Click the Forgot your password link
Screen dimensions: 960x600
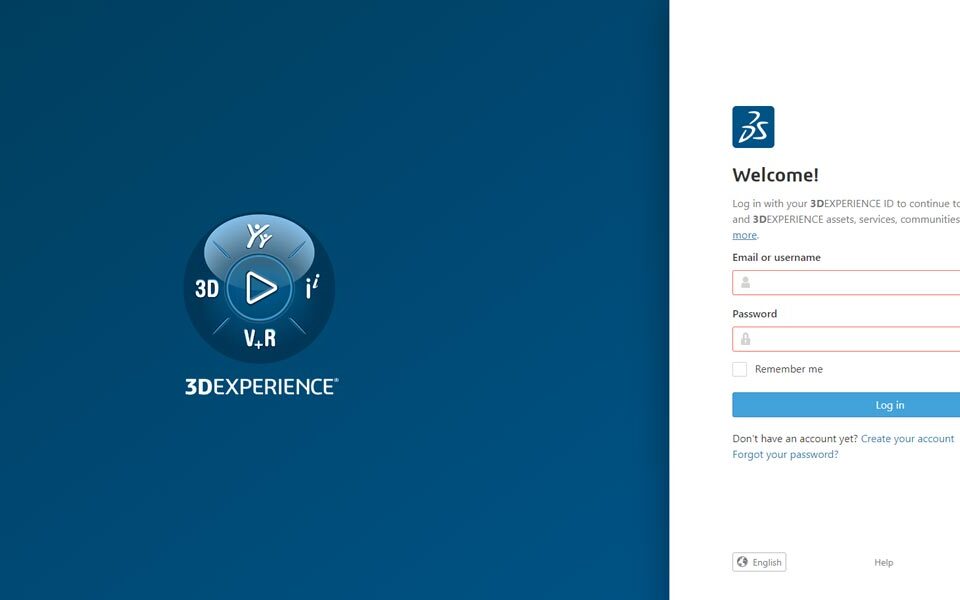point(785,454)
